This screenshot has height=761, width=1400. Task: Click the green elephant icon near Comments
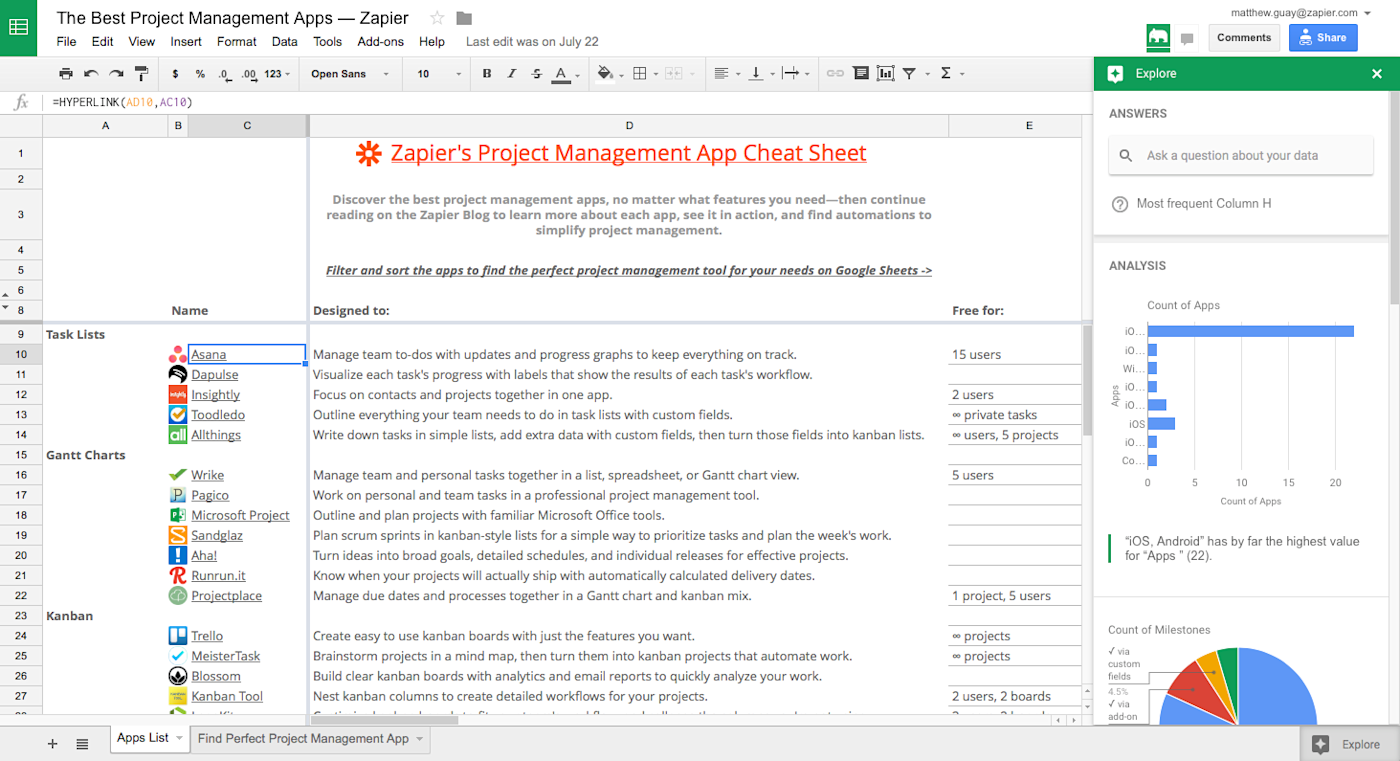pos(1158,38)
